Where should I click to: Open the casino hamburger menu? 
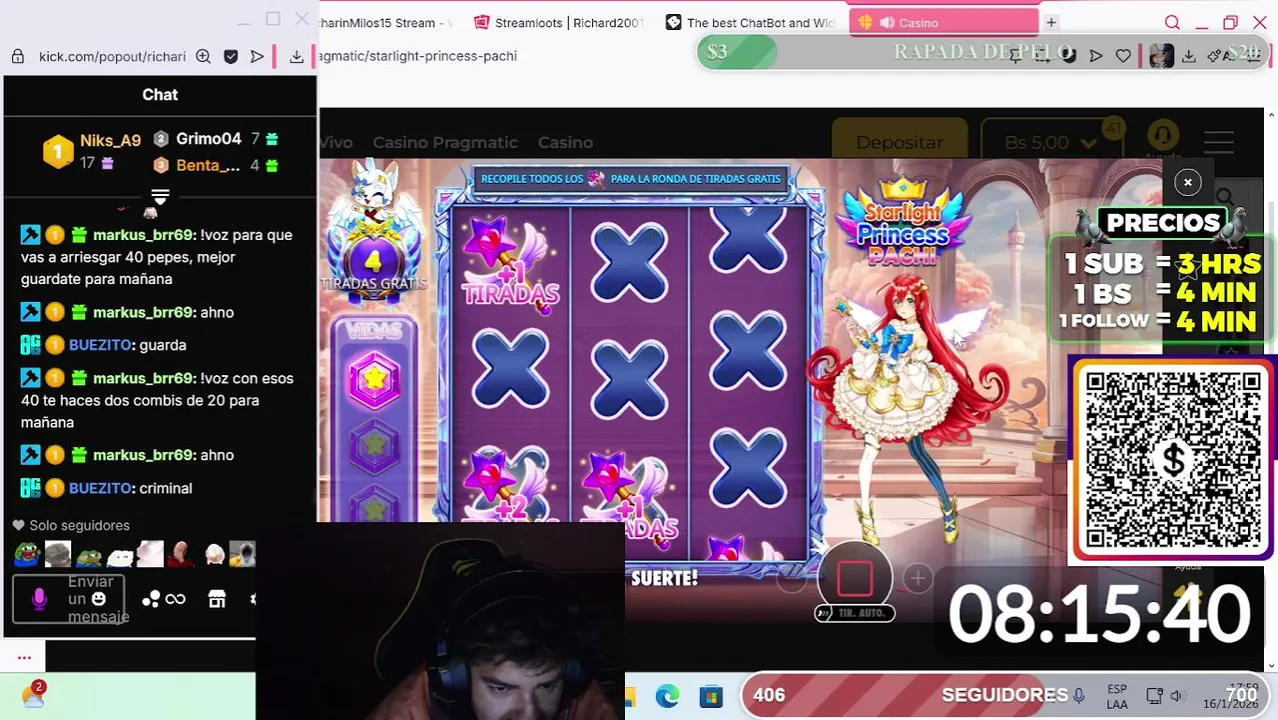[x=1219, y=142]
